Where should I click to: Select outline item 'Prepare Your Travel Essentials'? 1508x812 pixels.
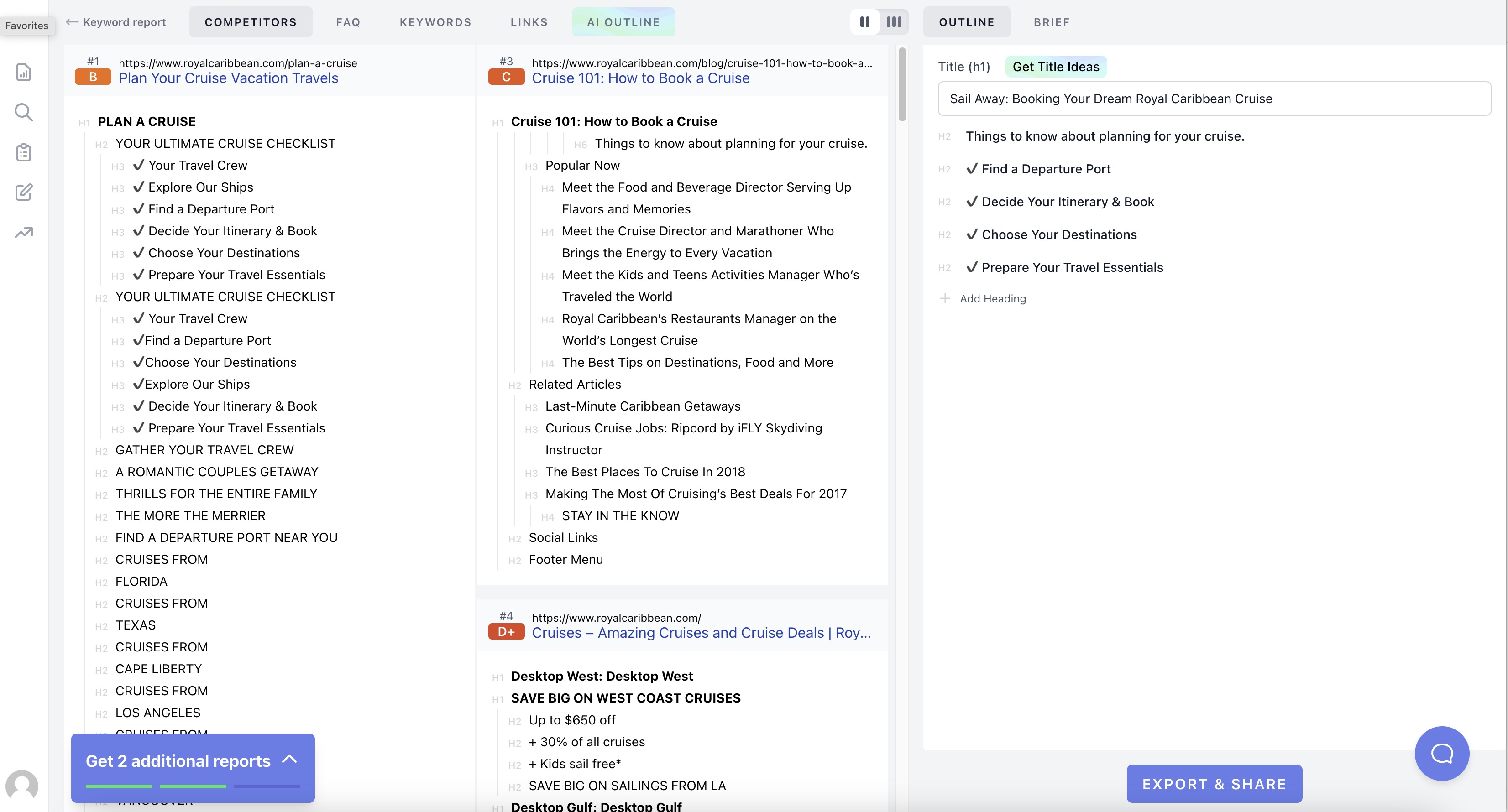(x=1064, y=267)
